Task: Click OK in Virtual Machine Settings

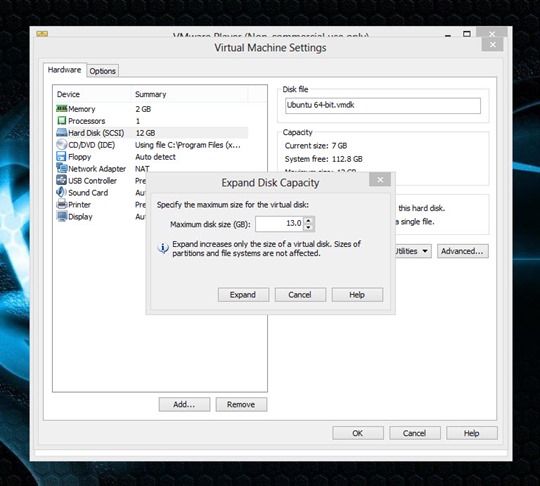Action: pyautogui.click(x=358, y=433)
